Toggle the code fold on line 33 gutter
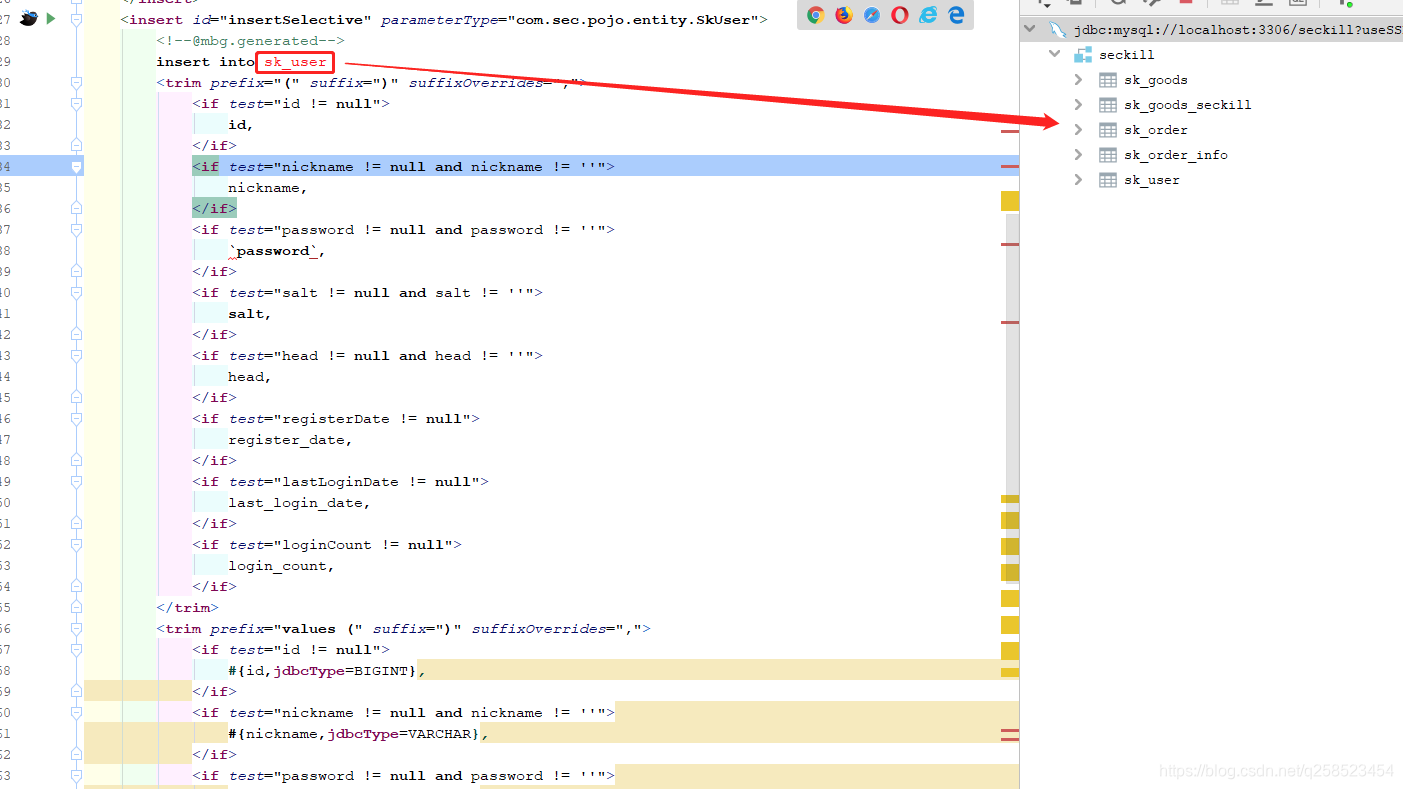The image size is (1403, 789). click(x=76, y=144)
